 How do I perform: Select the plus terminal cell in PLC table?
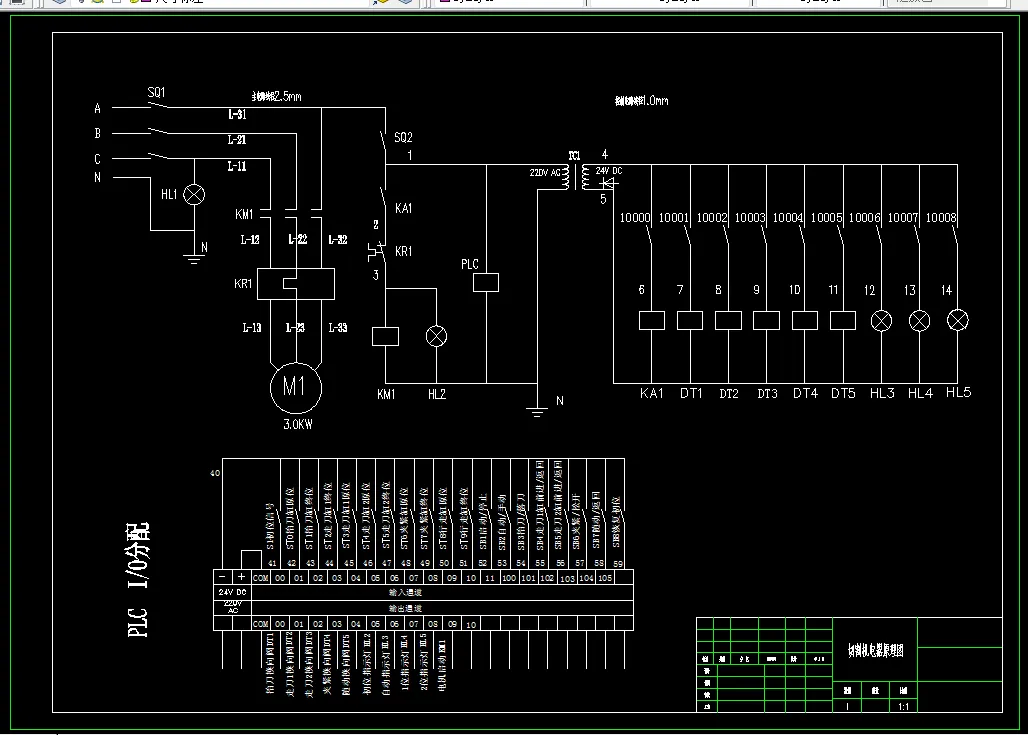241,577
